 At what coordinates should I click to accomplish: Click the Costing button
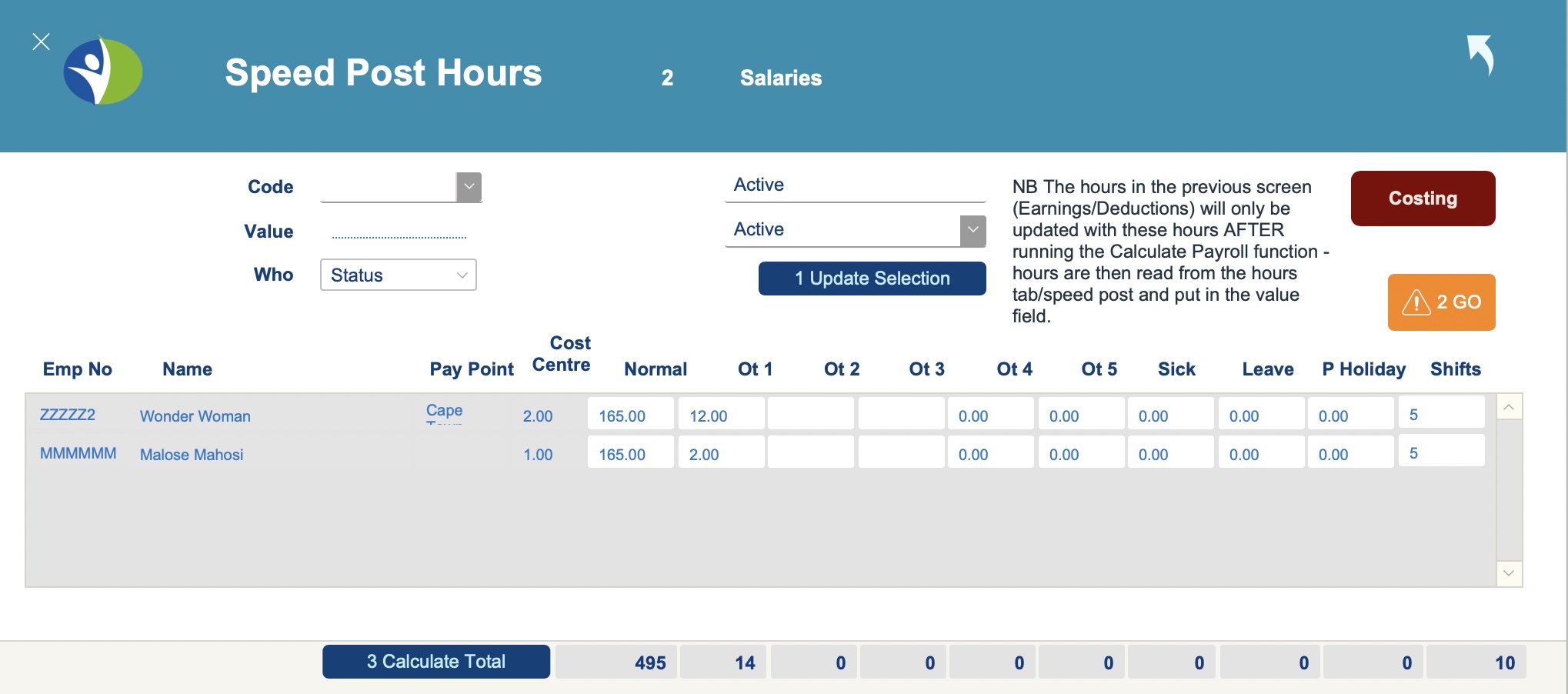point(1423,199)
